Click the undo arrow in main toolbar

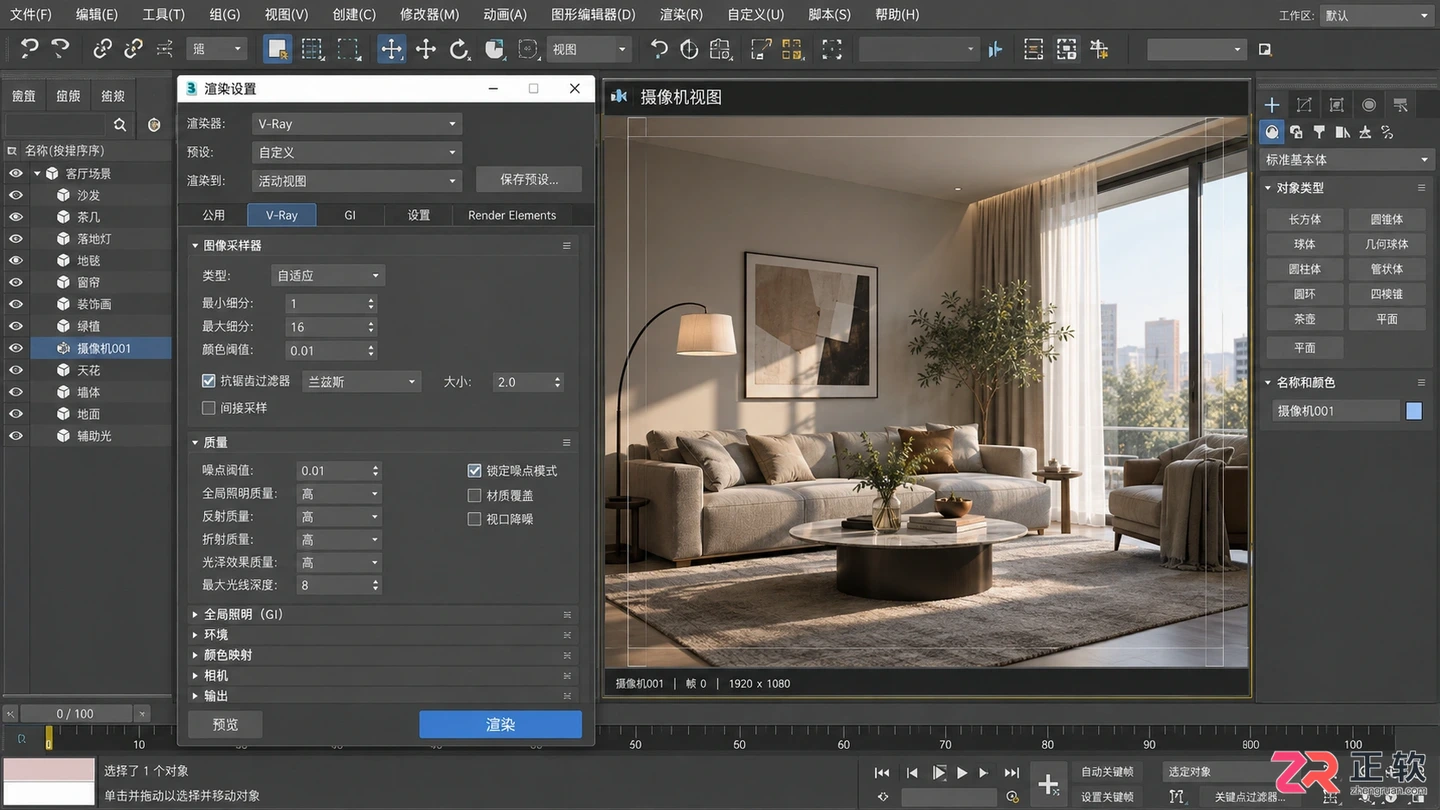click(30, 48)
